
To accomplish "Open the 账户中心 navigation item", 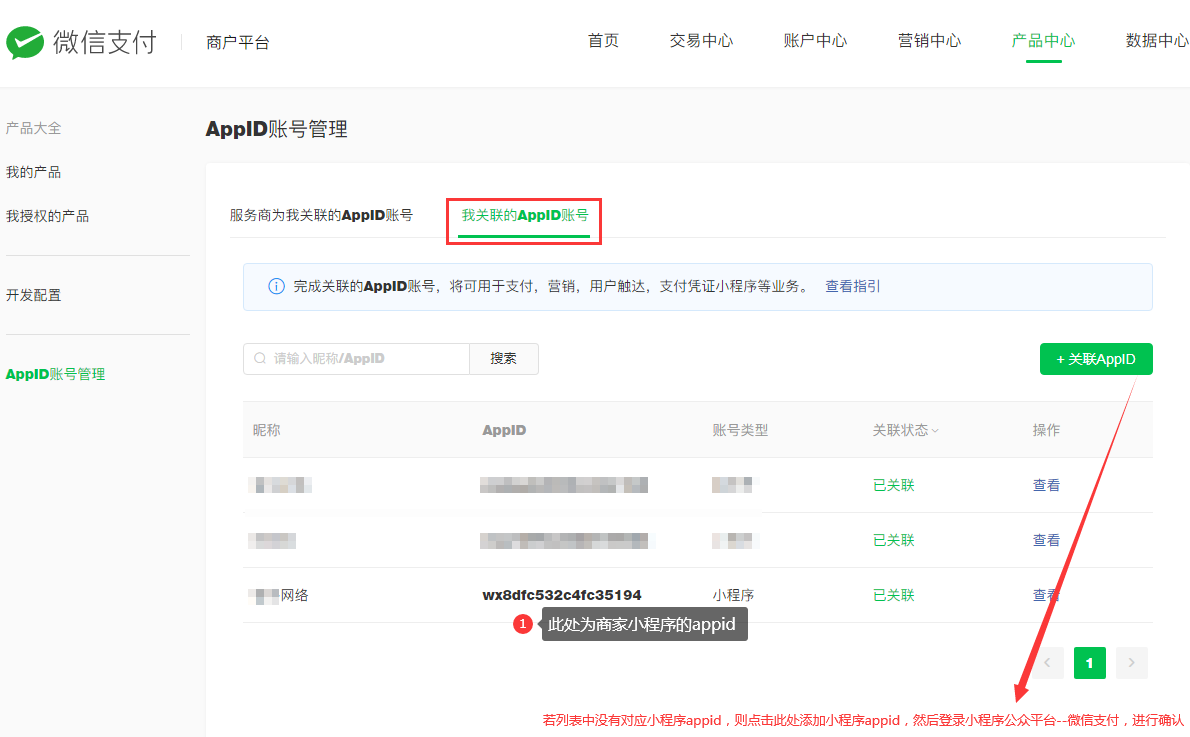I will tap(815, 41).
